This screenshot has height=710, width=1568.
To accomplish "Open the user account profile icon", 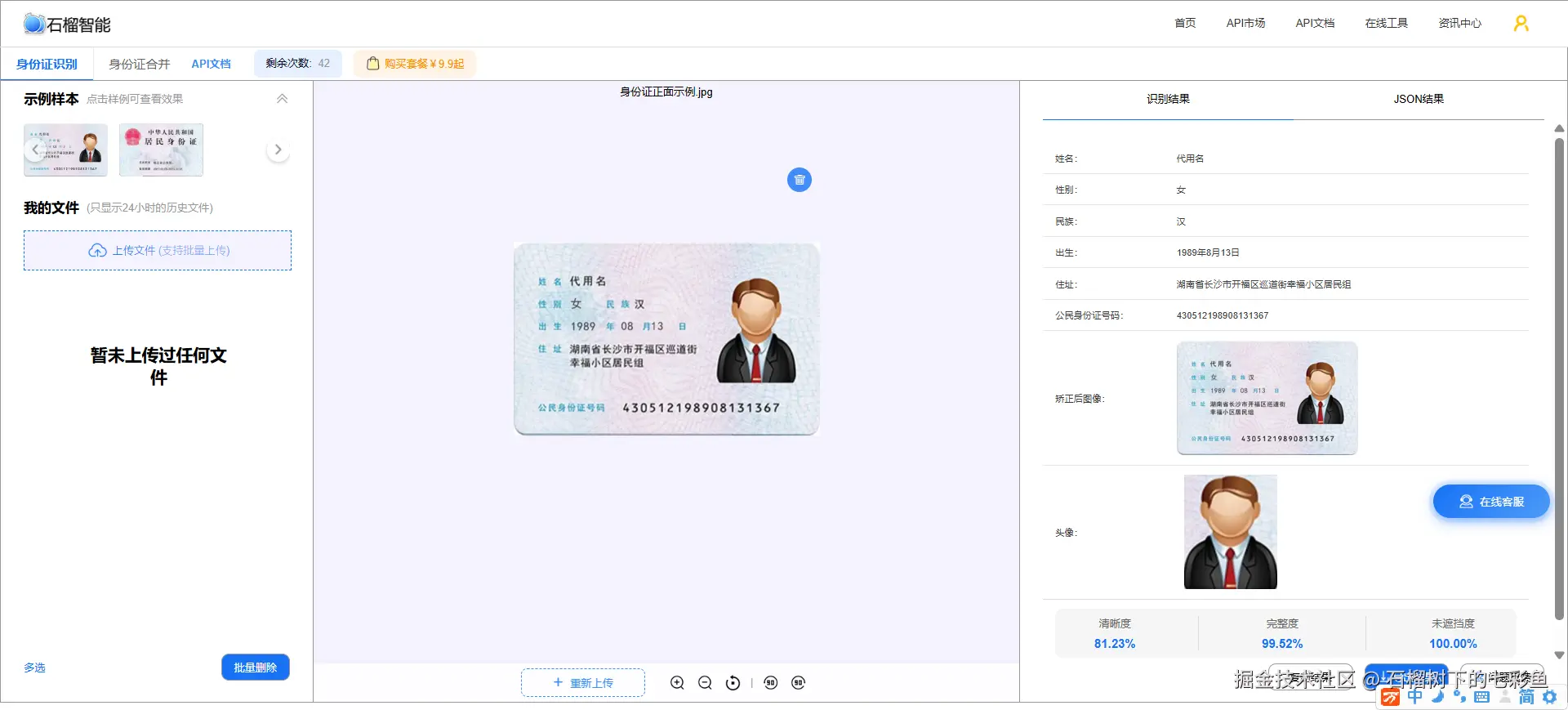I will tap(1521, 24).
